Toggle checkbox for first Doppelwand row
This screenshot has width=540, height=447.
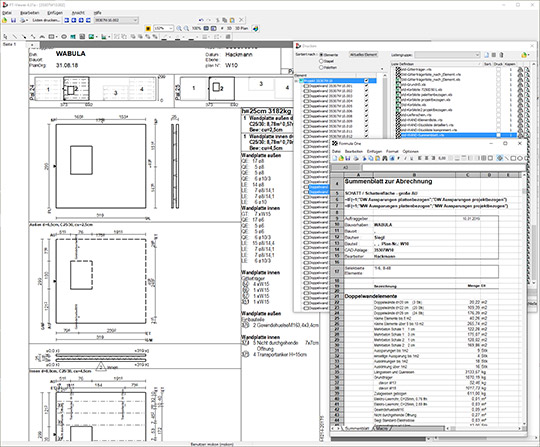(x=366, y=86)
